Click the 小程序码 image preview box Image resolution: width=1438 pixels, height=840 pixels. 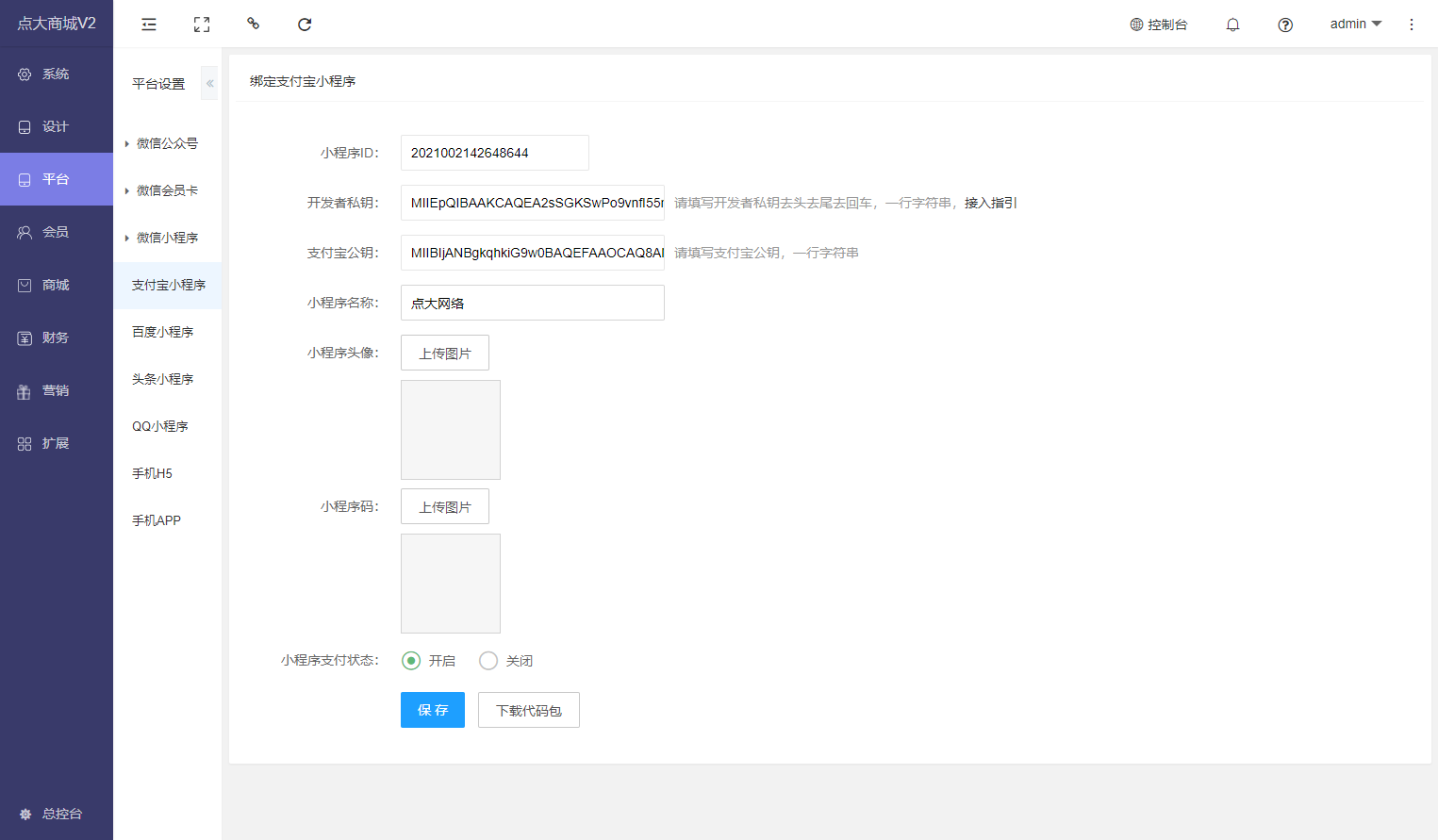click(x=451, y=584)
